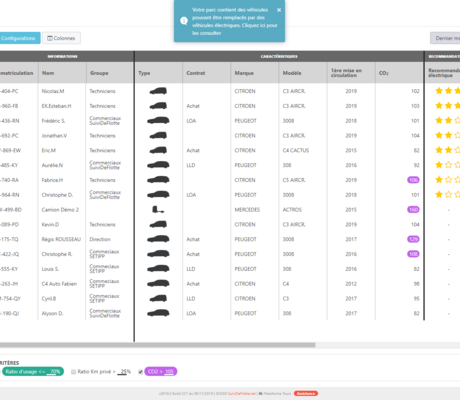Click the vehicle type icon for Christophe R.
This screenshot has width=460, height=400.
158,254
